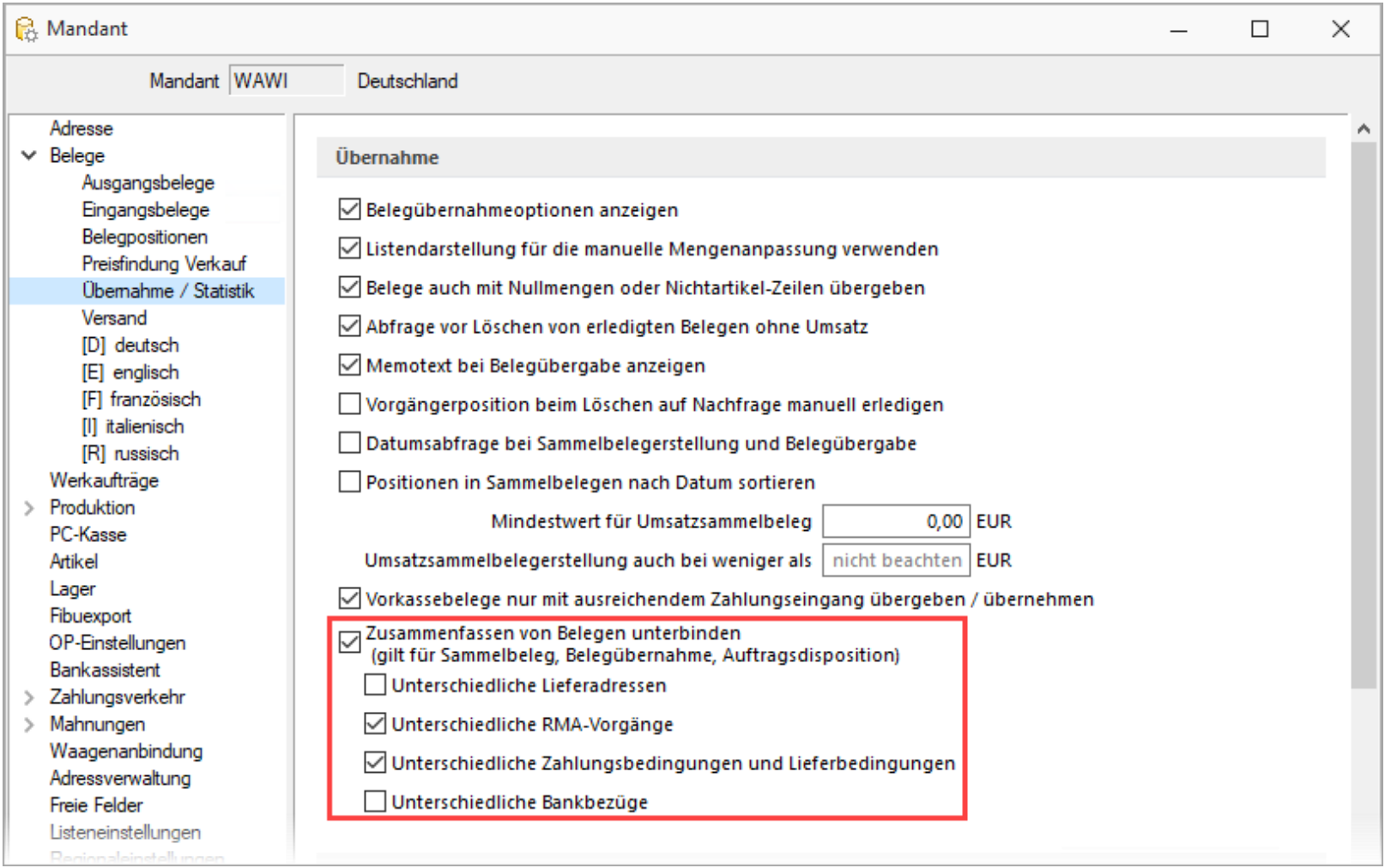Toggle Zusammenfassen von Belegen unterbinden checkbox

tap(349, 642)
